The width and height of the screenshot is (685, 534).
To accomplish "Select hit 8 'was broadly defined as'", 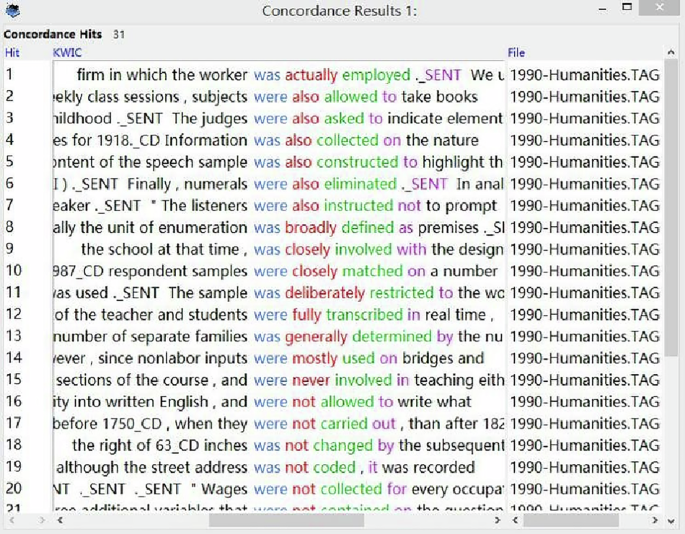I will pos(333,227).
